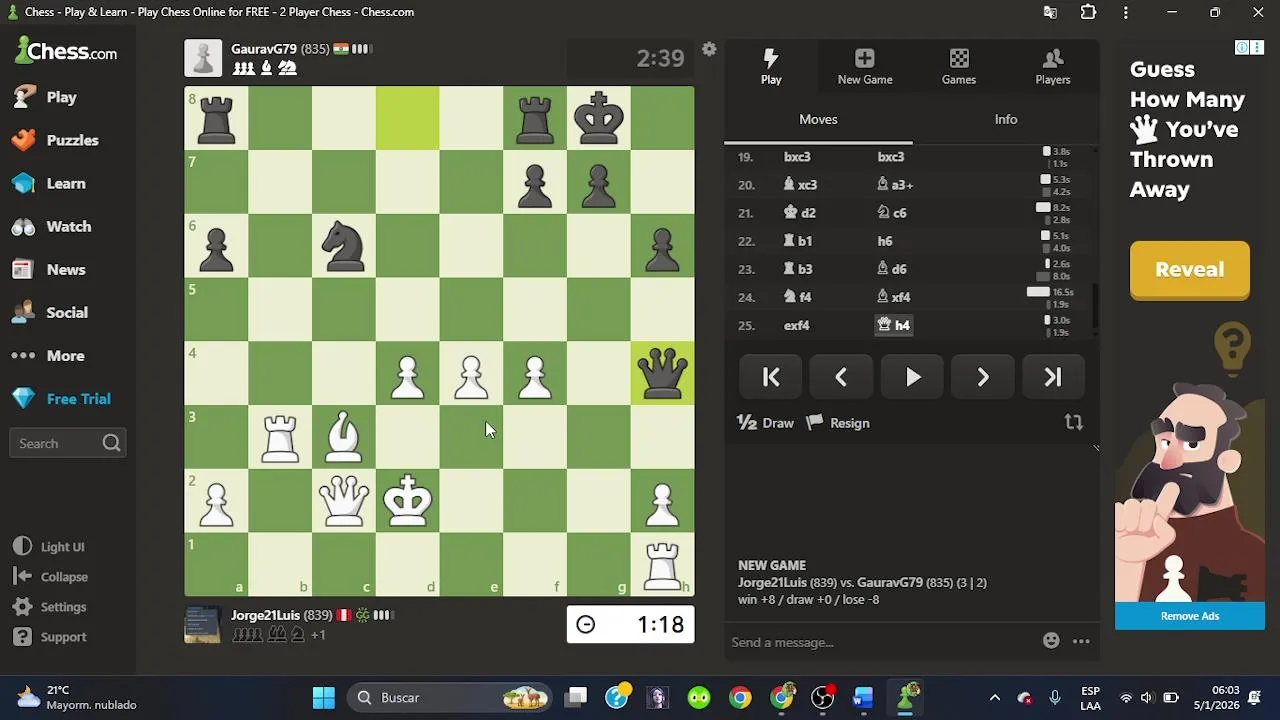Click the search magnifier icon in sidebar

(x=111, y=443)
